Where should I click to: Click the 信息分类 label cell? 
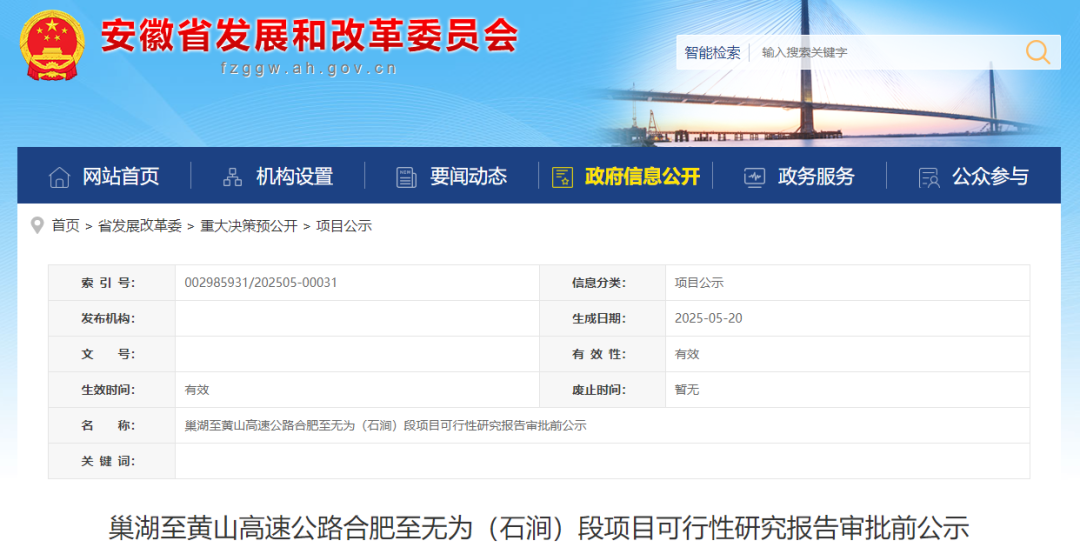(x=602, y=283)
